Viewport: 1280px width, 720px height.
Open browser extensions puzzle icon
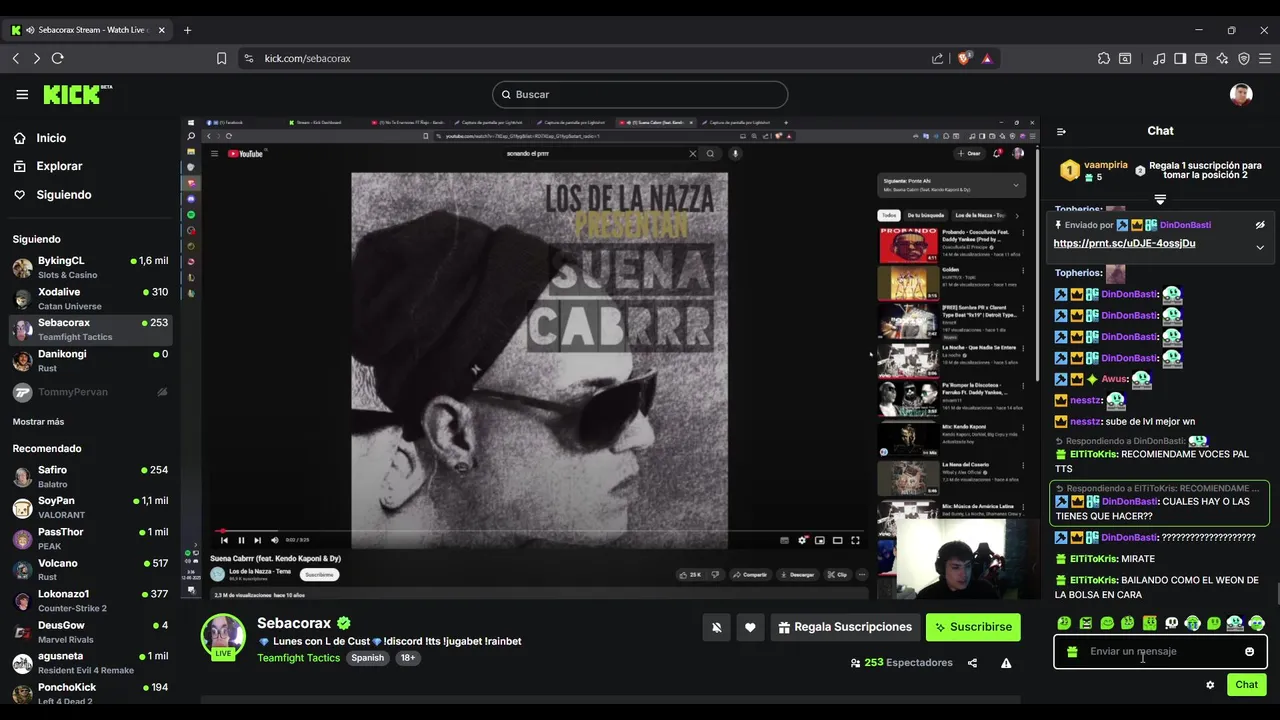point(1104,58)
